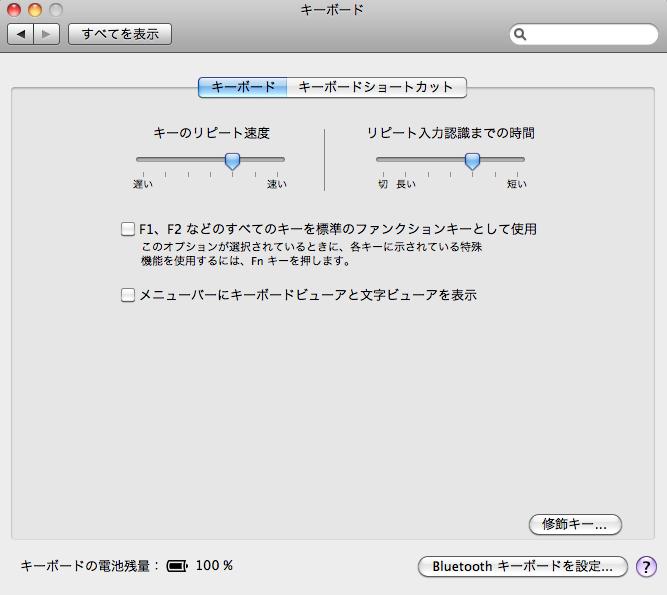This screenshot has height=595, width=667.
Task: Click the 100 % battery text
Action: (x=214, y=566)
